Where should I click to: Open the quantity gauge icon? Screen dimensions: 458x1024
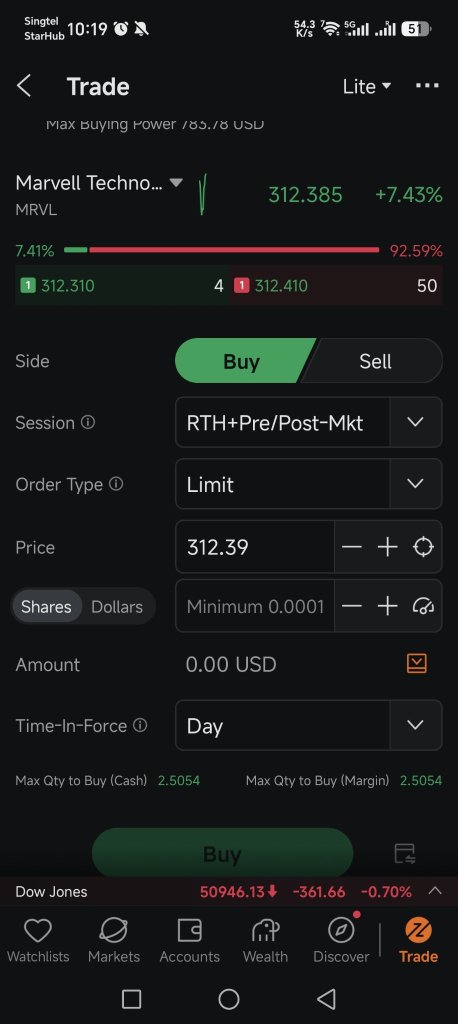pos(423,606)
